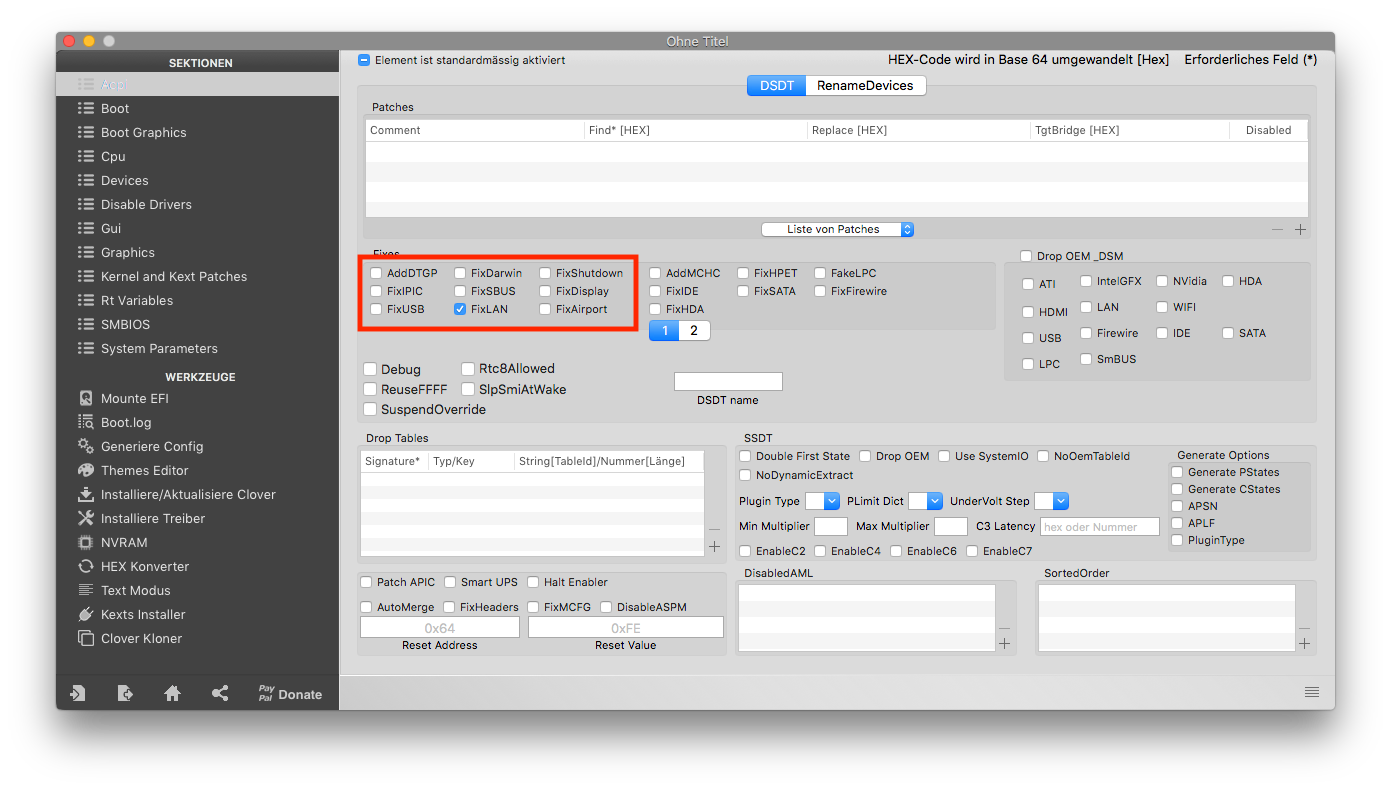Tick the IntelGFX checkbox
This screenshot has width=1391, height=790.
pos(1086,281)
